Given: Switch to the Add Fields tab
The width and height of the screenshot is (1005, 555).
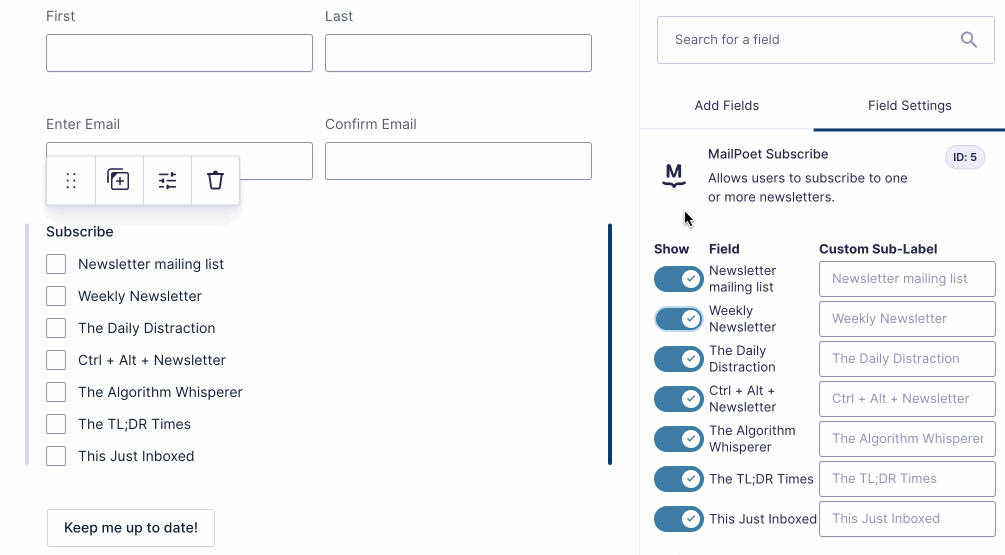Looking at the screenshot, I should [x=727, y=106].
